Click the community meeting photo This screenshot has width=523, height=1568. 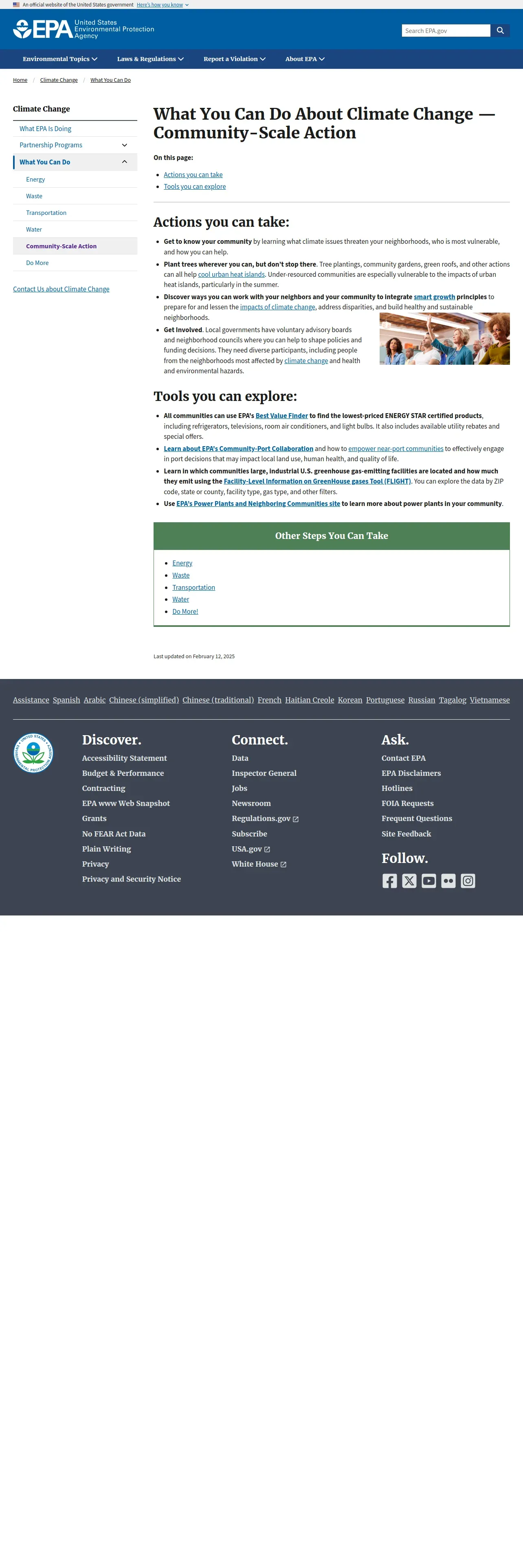[x=444, y=338]
